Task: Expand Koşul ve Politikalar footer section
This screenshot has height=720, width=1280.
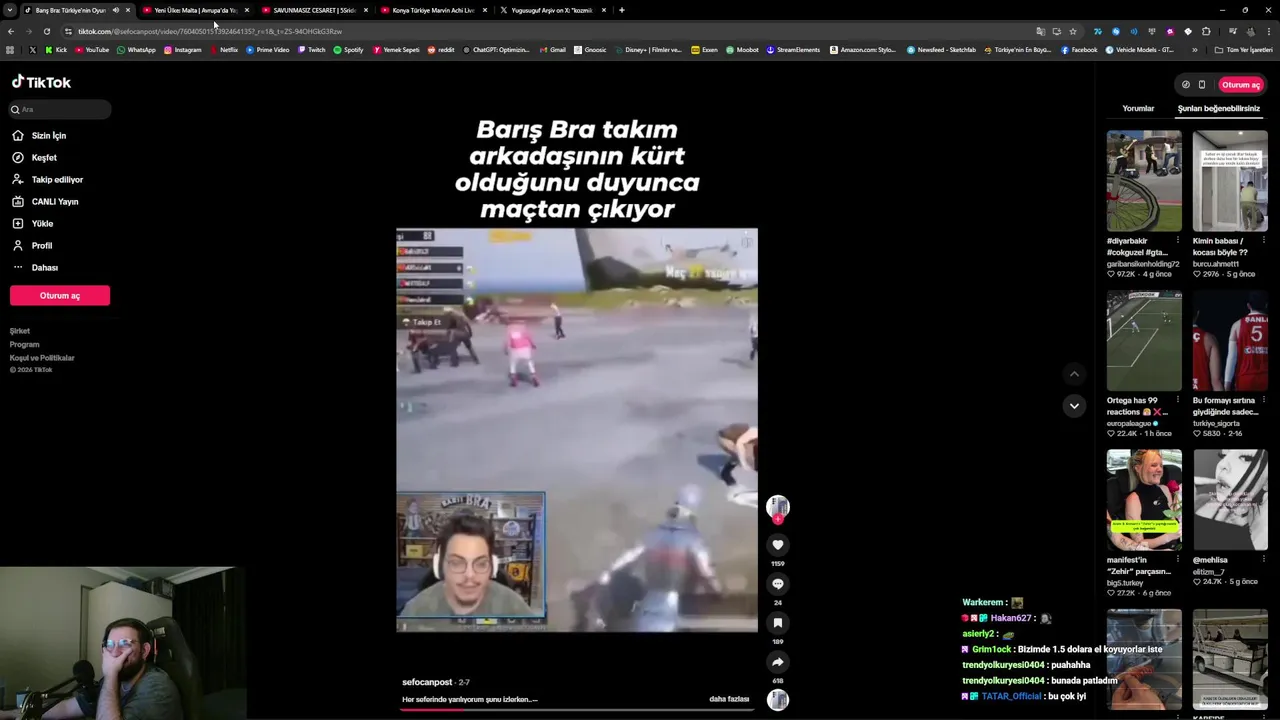Action: (42, 357)
